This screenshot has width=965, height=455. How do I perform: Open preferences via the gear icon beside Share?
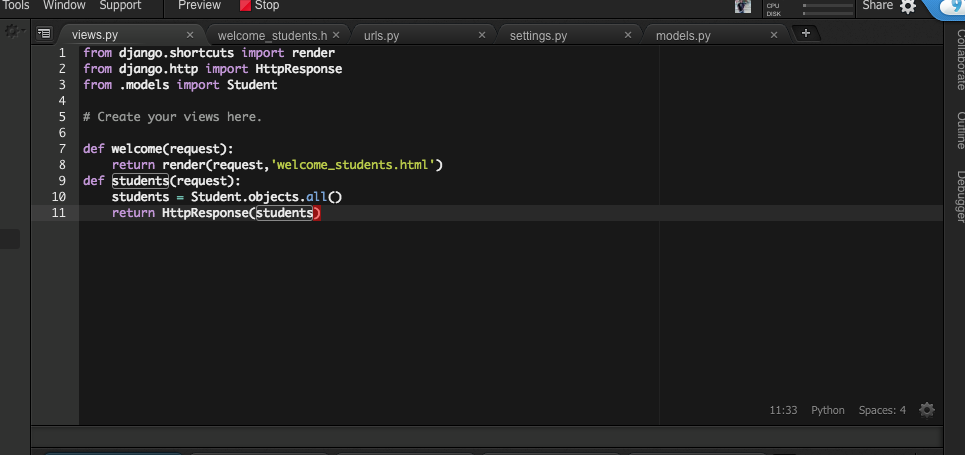point(907,7)
